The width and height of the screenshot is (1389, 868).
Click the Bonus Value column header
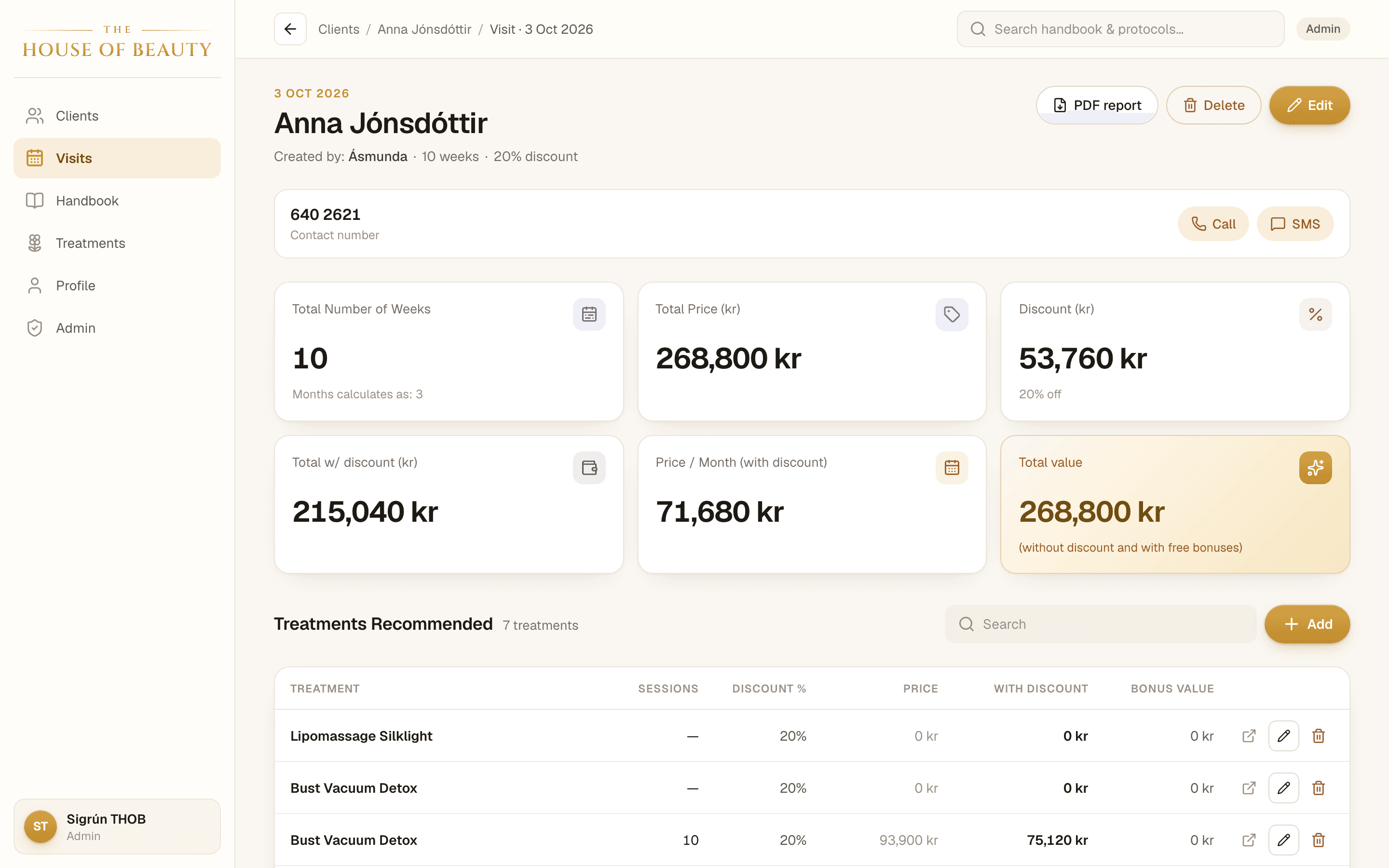[1172, 689]
